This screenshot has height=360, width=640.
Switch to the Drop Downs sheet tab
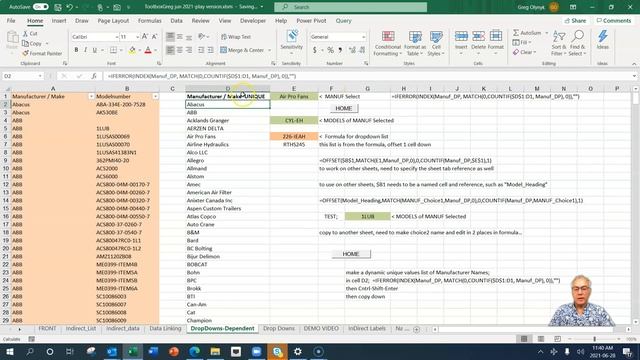click(279, 328)
